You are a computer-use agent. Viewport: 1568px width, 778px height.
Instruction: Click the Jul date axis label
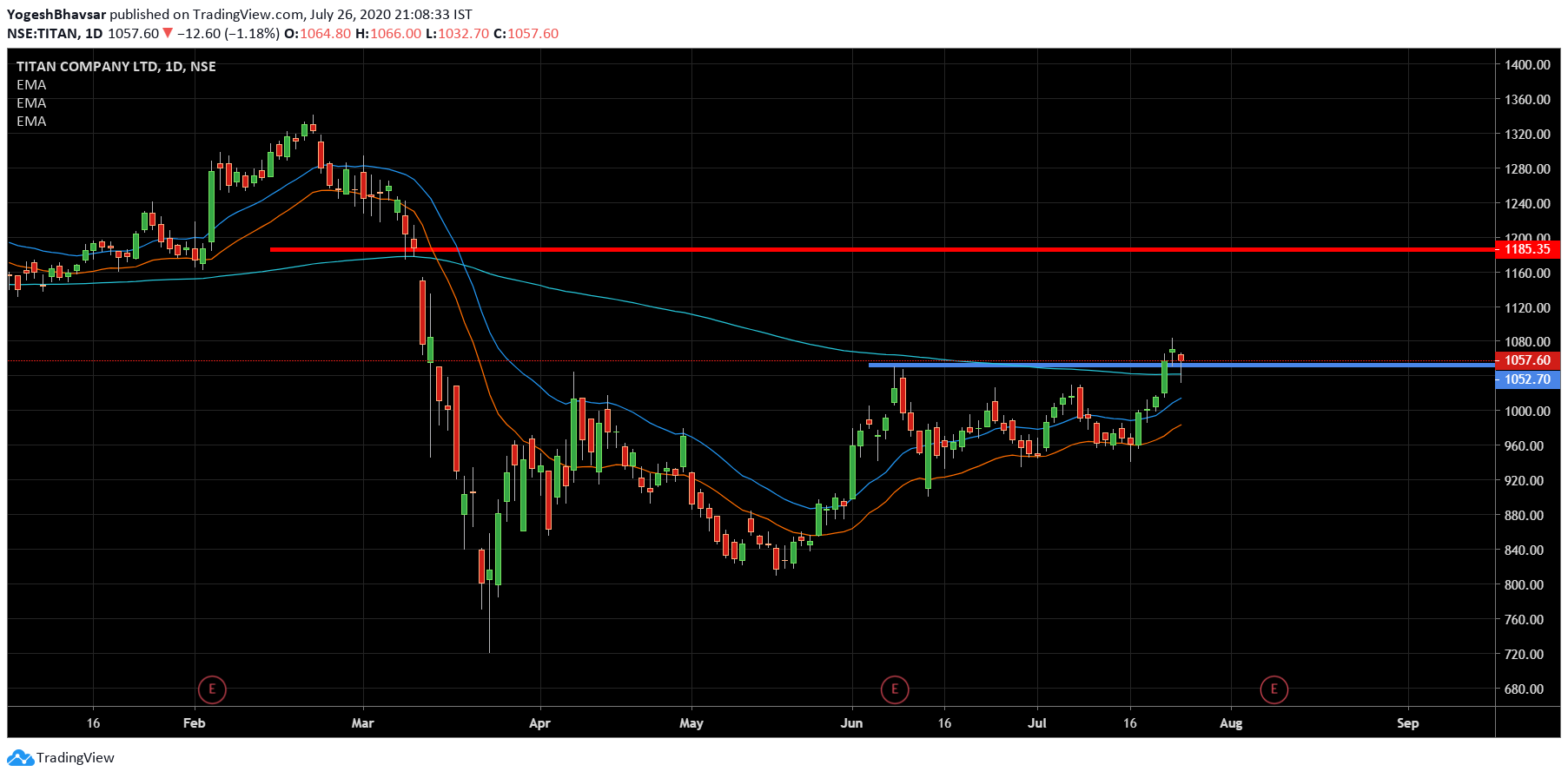(1037, 722)
